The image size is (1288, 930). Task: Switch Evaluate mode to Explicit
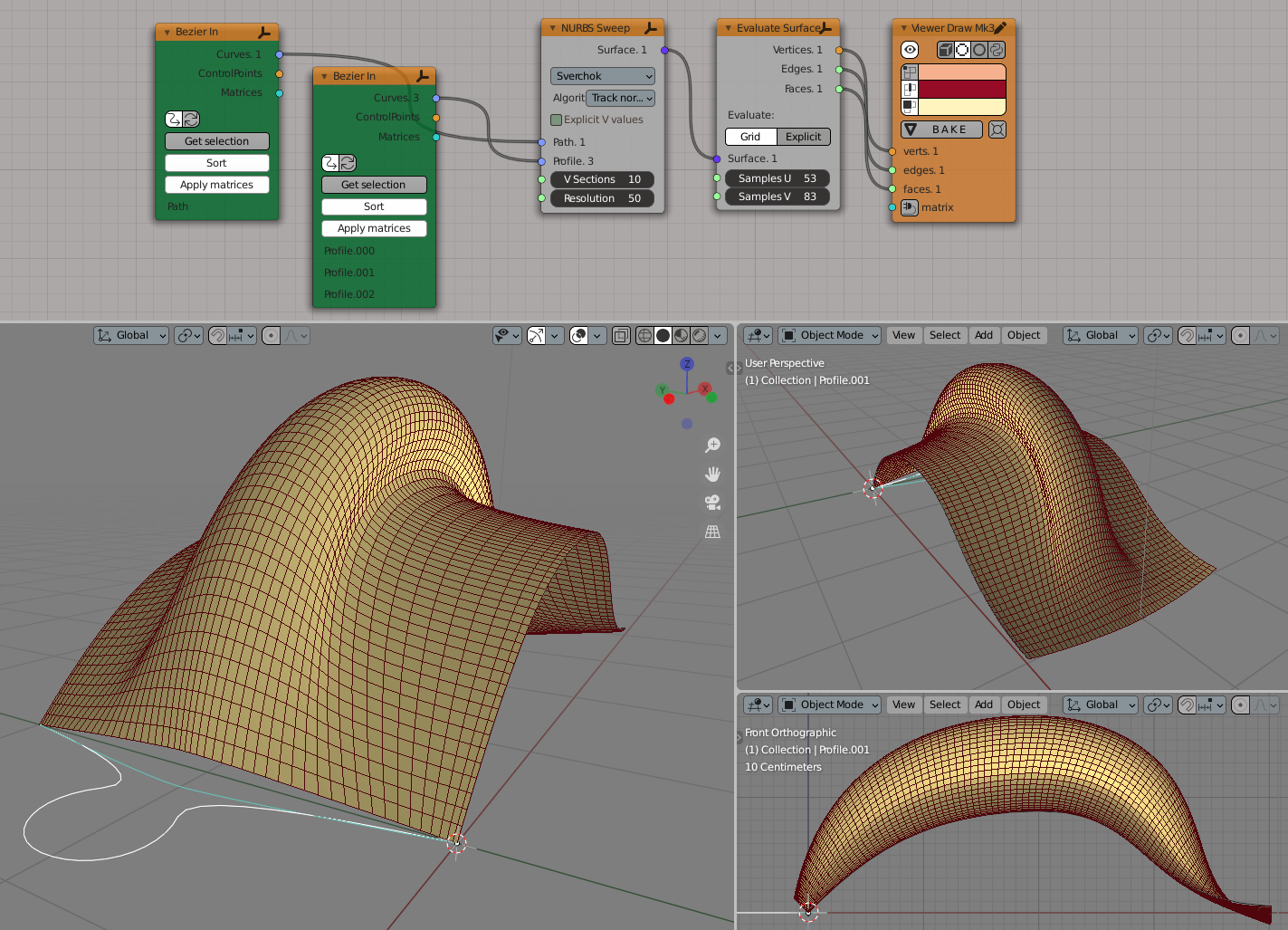pos(803,137)
